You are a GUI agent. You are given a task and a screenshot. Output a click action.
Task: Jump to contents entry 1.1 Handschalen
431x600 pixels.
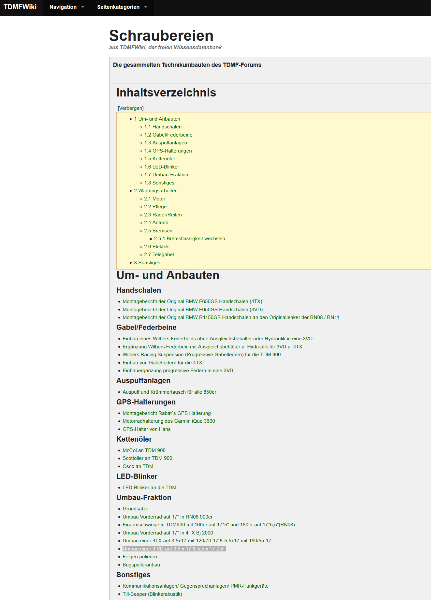(163, 127)
